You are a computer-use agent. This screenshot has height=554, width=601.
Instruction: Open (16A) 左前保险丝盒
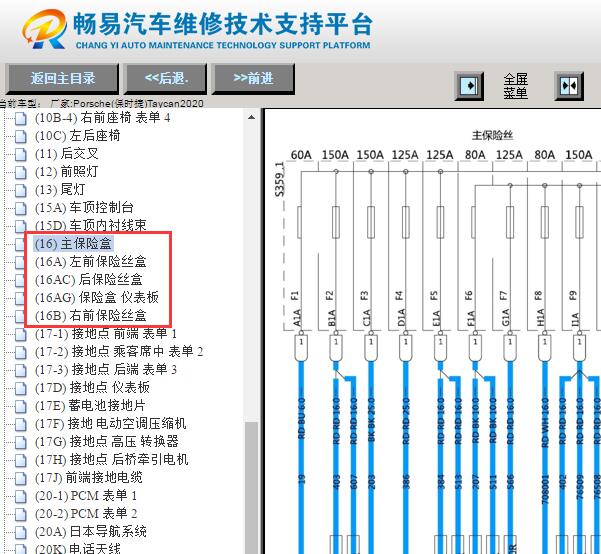[x=90, y=262]
